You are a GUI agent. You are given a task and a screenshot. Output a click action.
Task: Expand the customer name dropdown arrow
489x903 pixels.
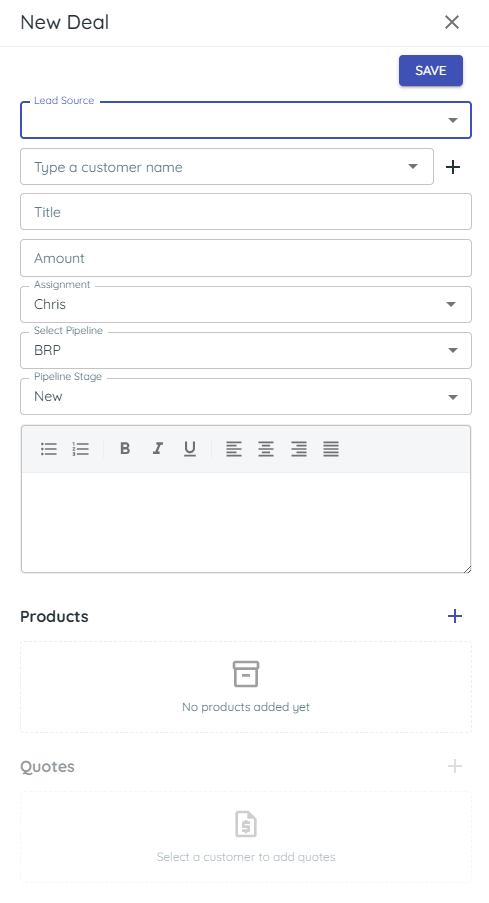(413, 166)
